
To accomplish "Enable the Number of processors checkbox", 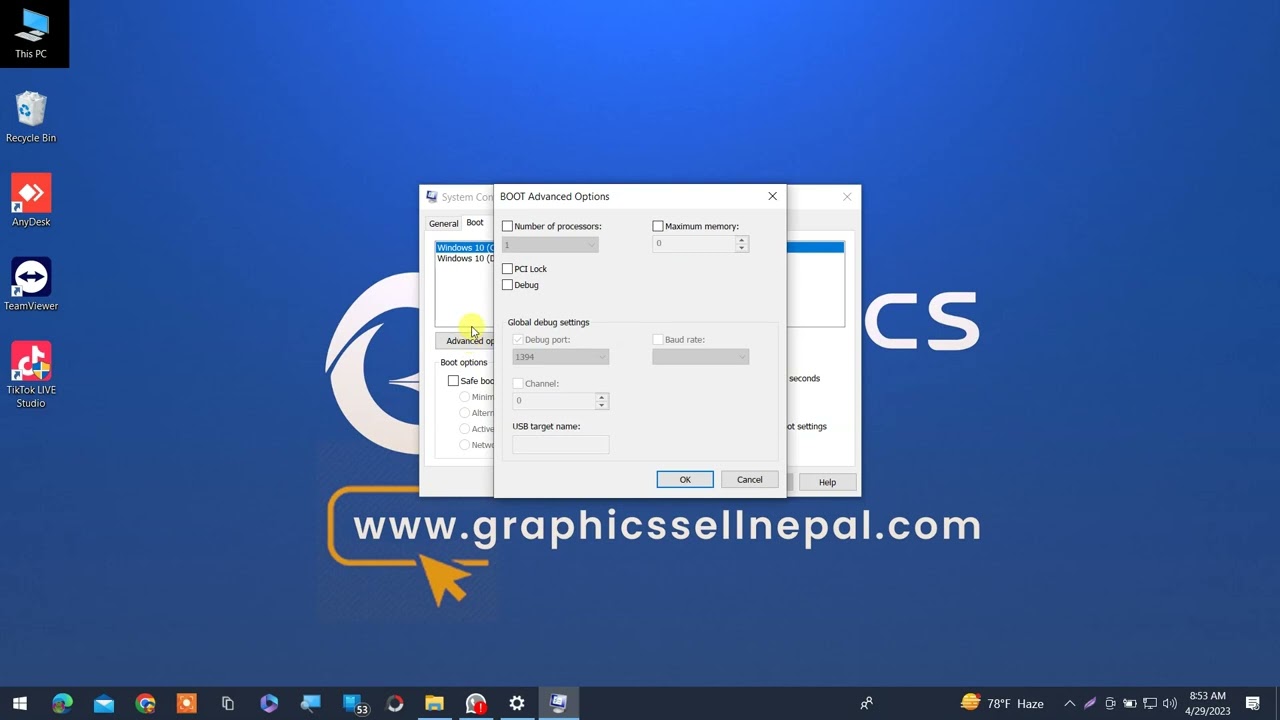I will click(507, 227).
